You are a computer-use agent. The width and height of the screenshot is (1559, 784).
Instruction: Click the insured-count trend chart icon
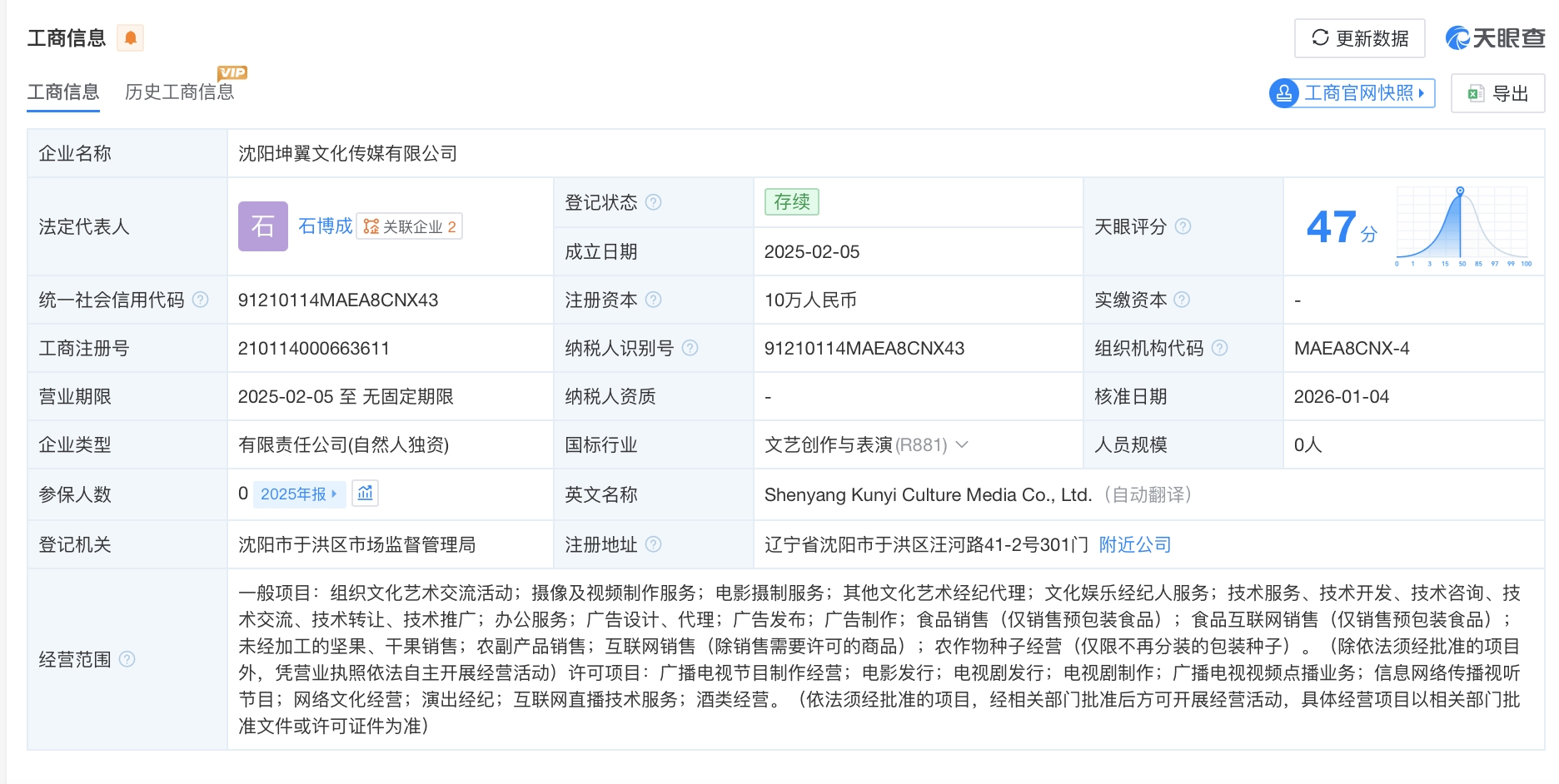(x=365, y=494)
